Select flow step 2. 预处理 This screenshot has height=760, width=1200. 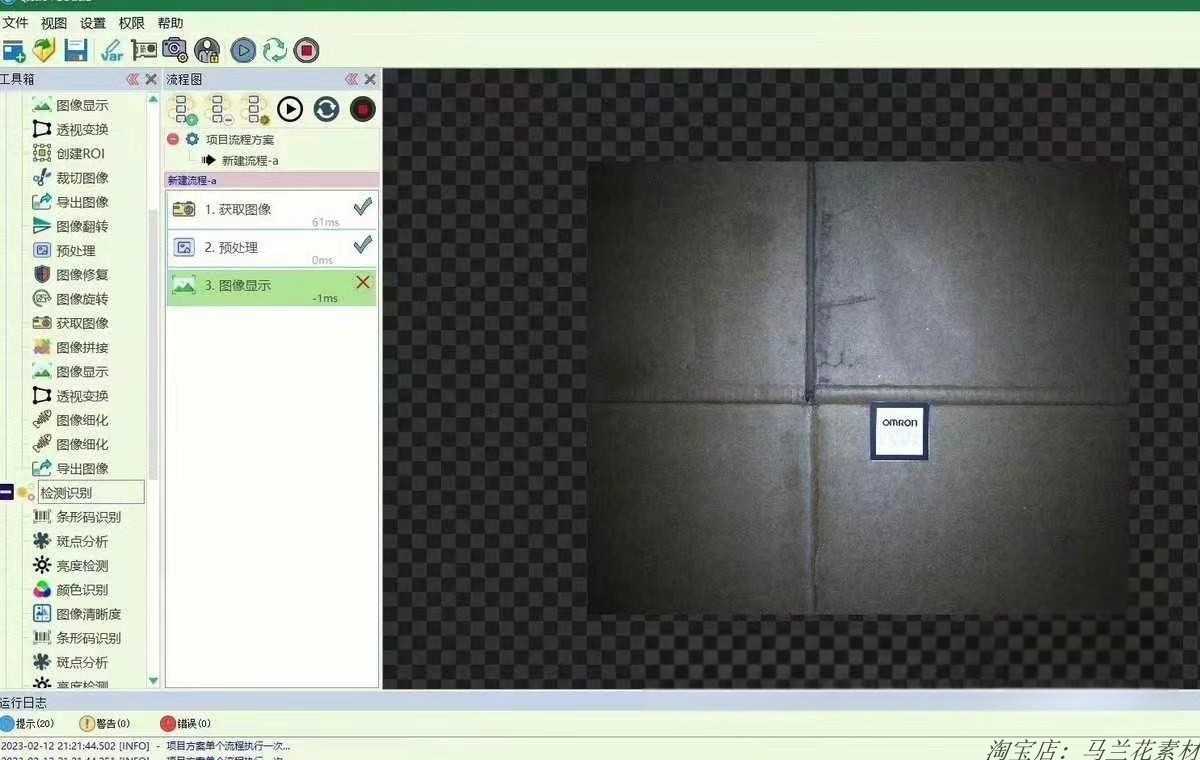[272, 248]
